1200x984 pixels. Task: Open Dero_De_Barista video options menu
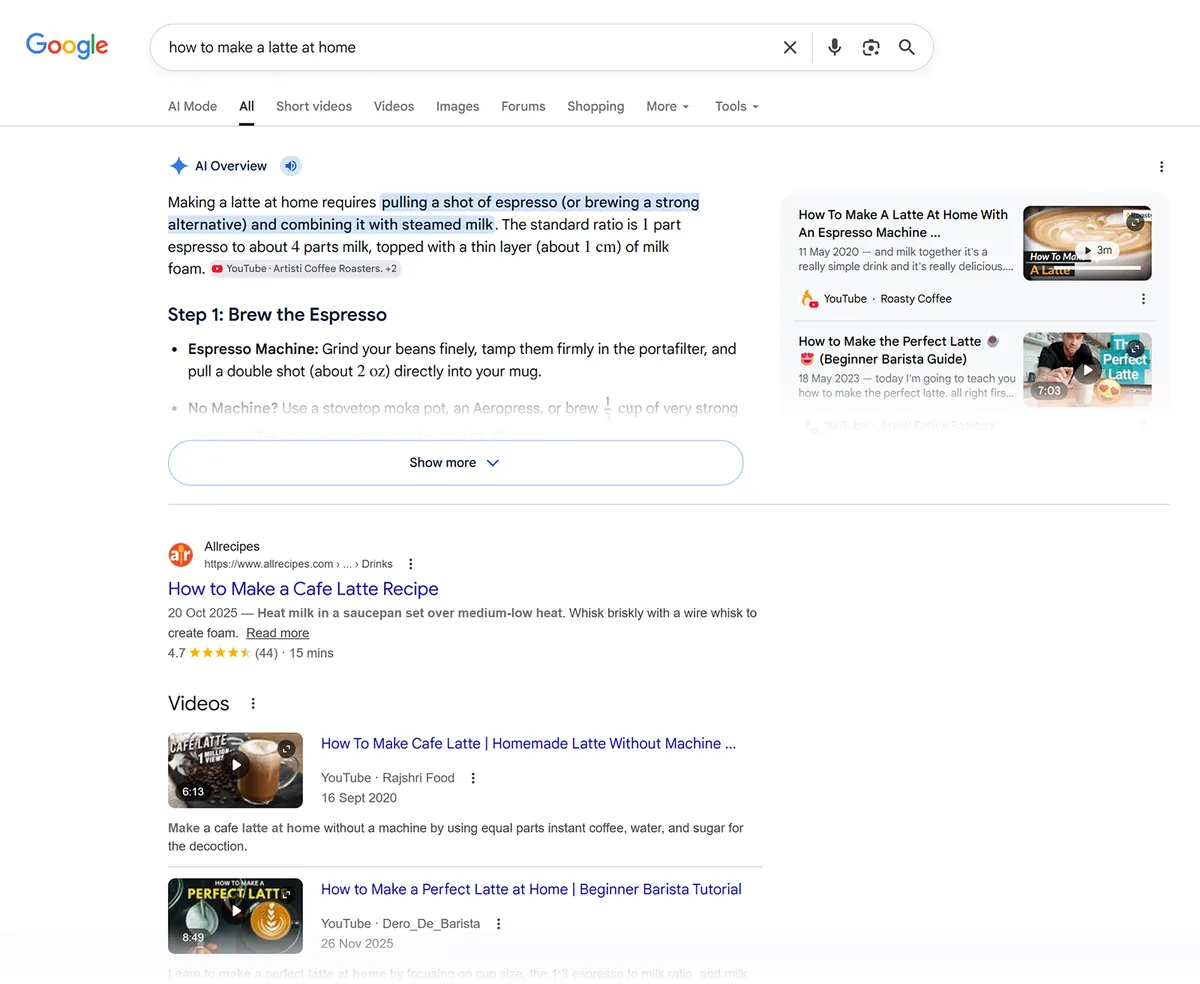pyautogui.click(x=499, y=924)
